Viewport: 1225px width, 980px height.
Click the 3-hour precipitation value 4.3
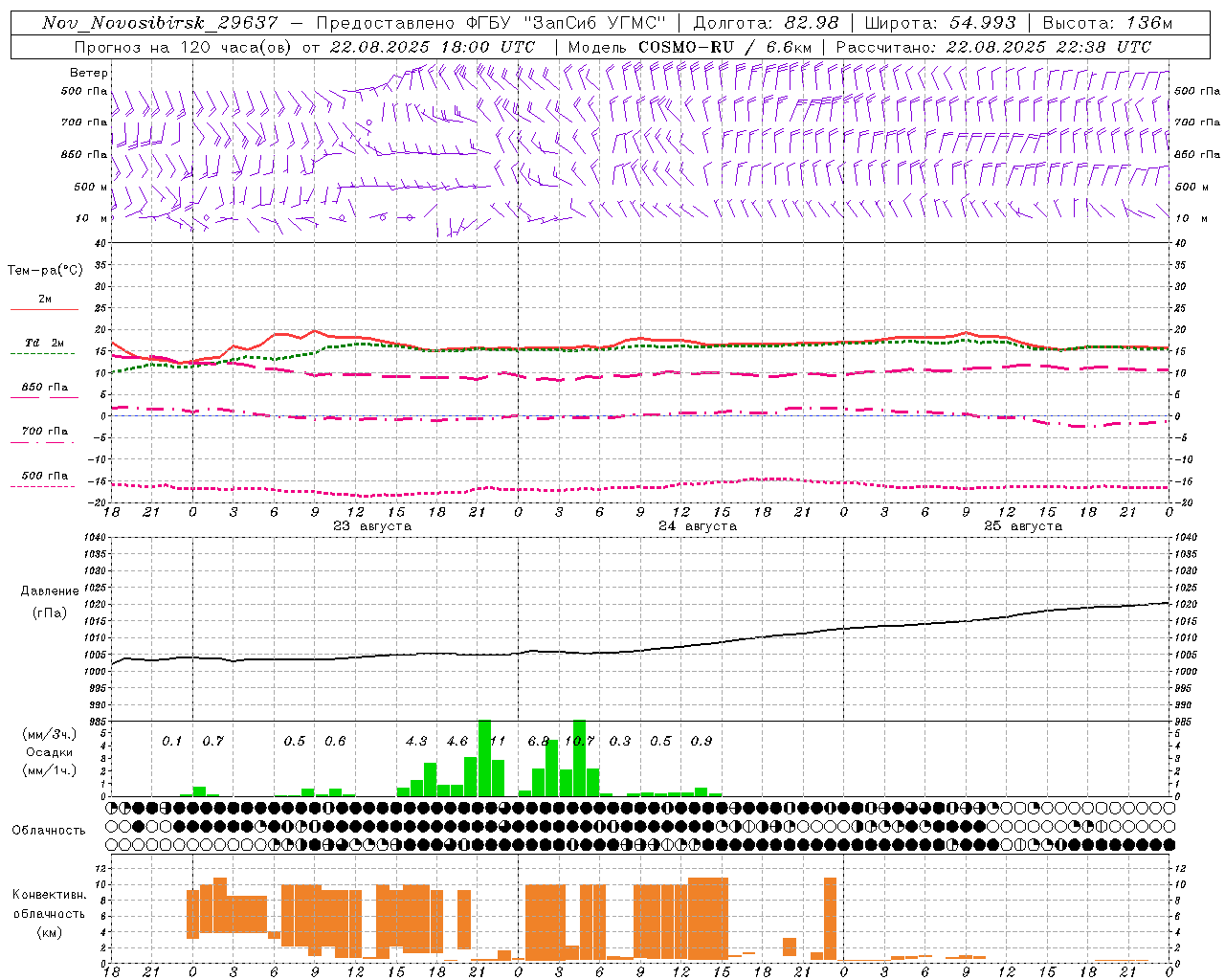pyautogui.click(x=416, y=741)
